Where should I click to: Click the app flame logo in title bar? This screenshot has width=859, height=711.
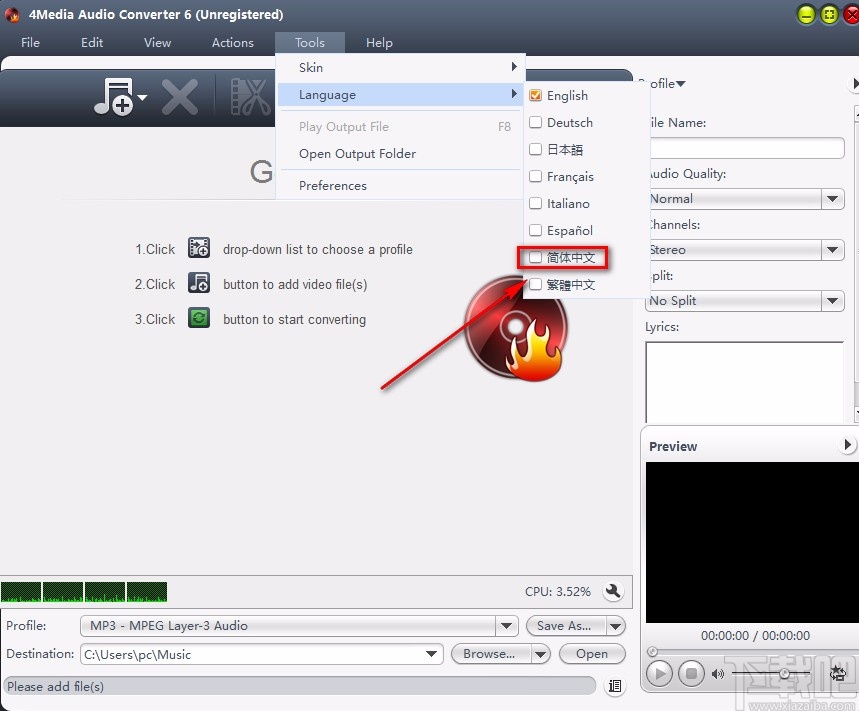(x=12, y=14)
